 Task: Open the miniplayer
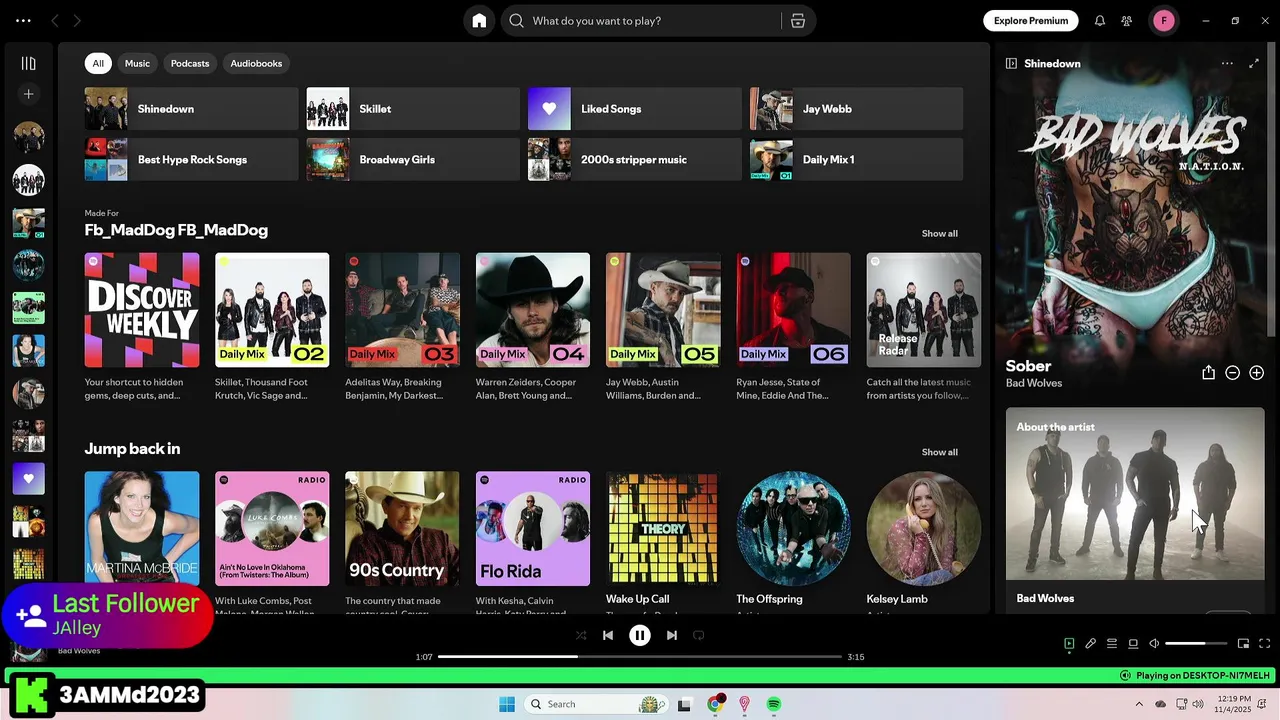(1243, 644)
